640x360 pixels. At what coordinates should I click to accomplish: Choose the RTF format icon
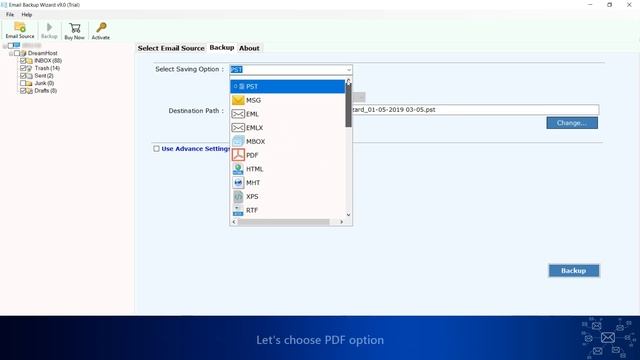coord(238,210)
